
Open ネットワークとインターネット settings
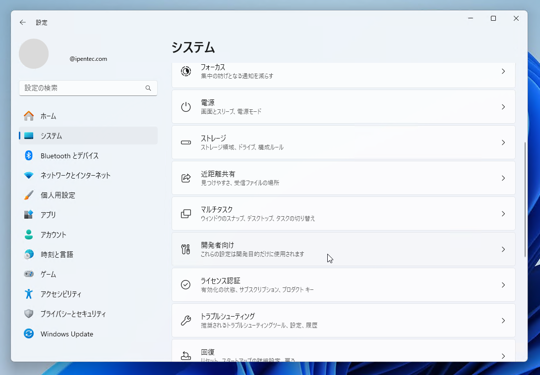[88, 175]
